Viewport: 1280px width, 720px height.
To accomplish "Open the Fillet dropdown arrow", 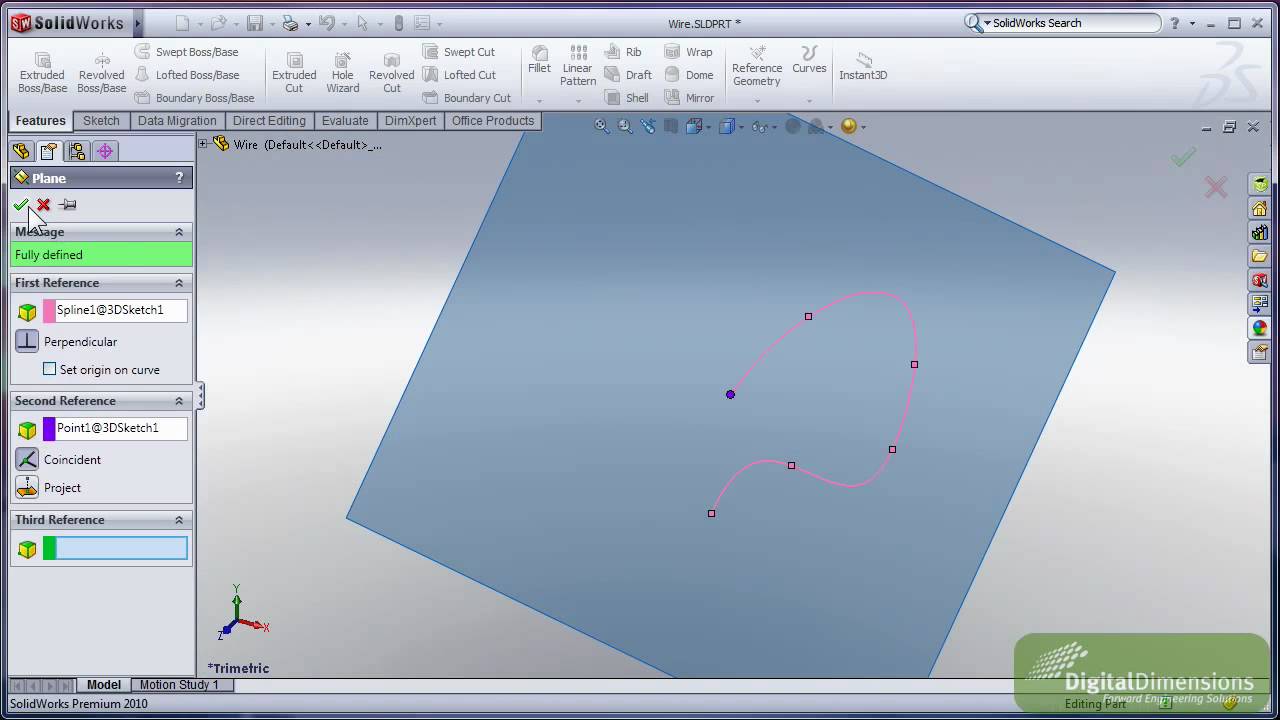I will (539, 101).
